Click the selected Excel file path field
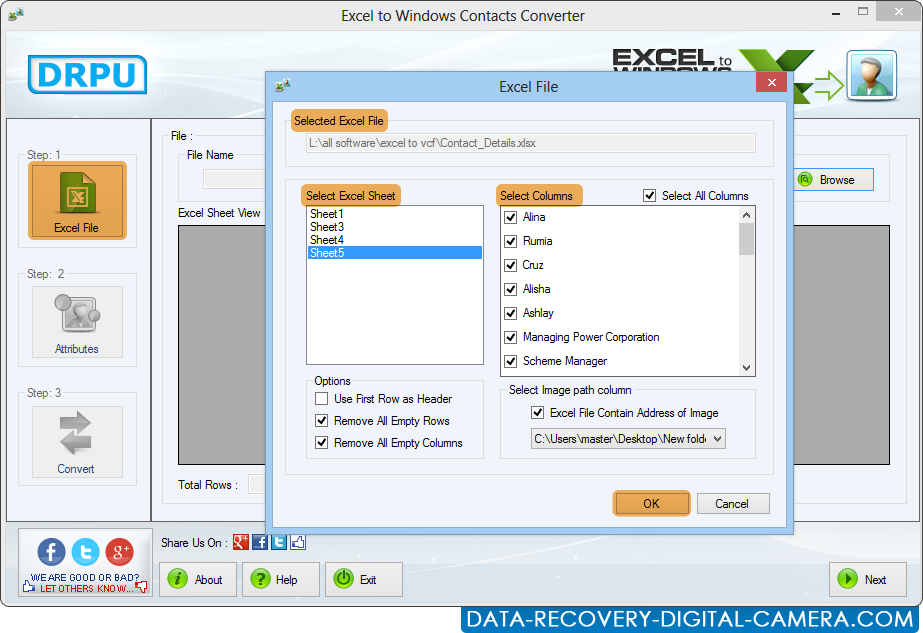 [x=530, y=143]
